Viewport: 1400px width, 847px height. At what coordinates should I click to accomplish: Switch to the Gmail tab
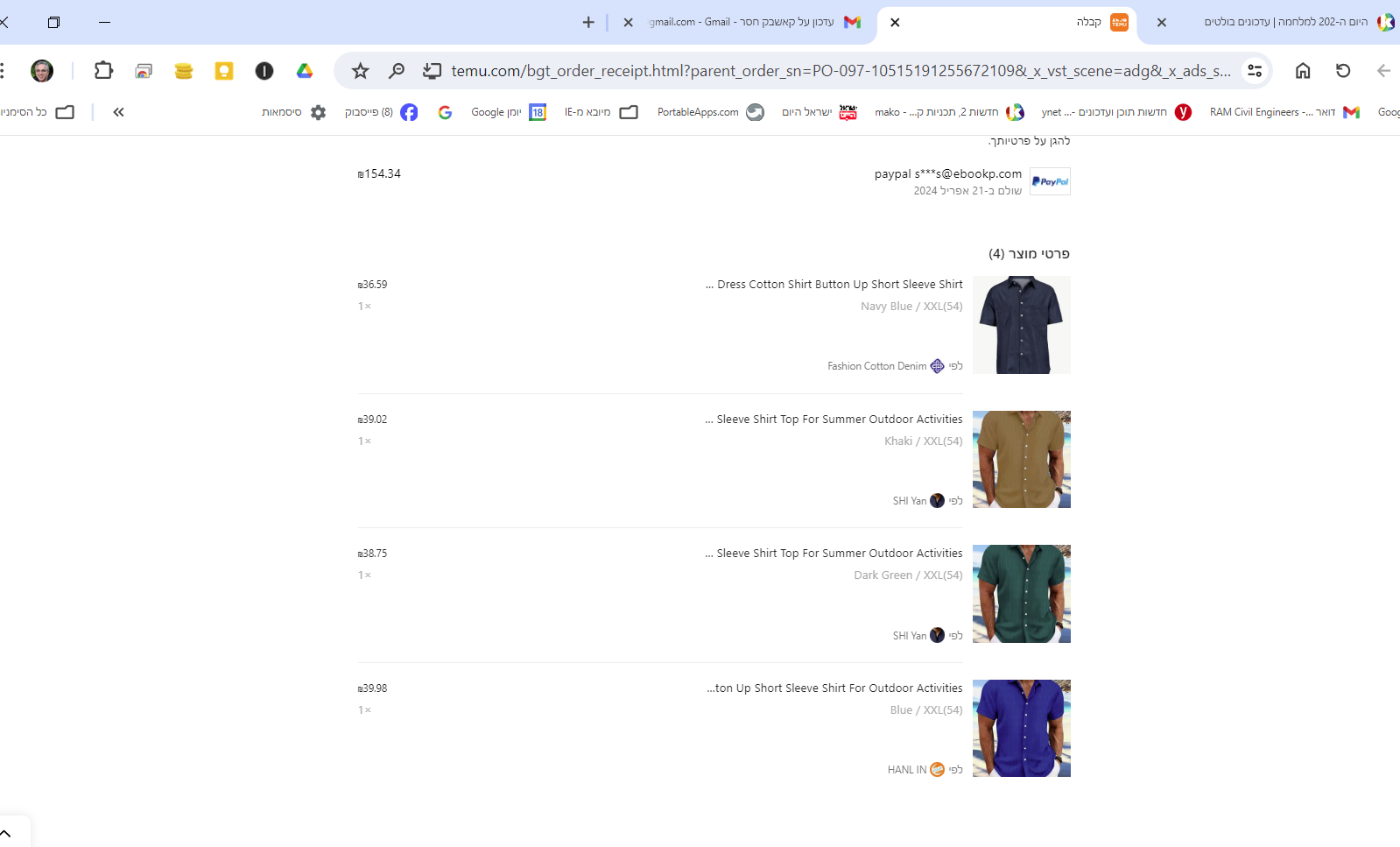[x=753, y=22]
